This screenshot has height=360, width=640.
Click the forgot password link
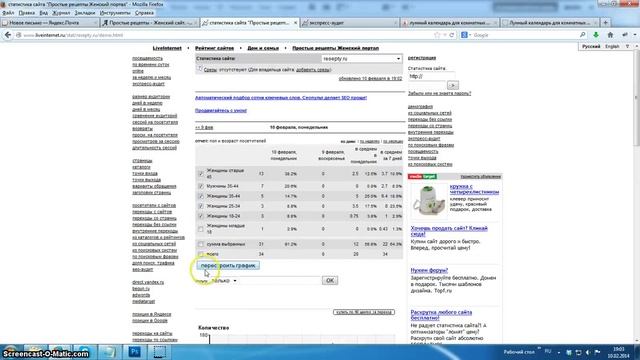coord(440,93)
